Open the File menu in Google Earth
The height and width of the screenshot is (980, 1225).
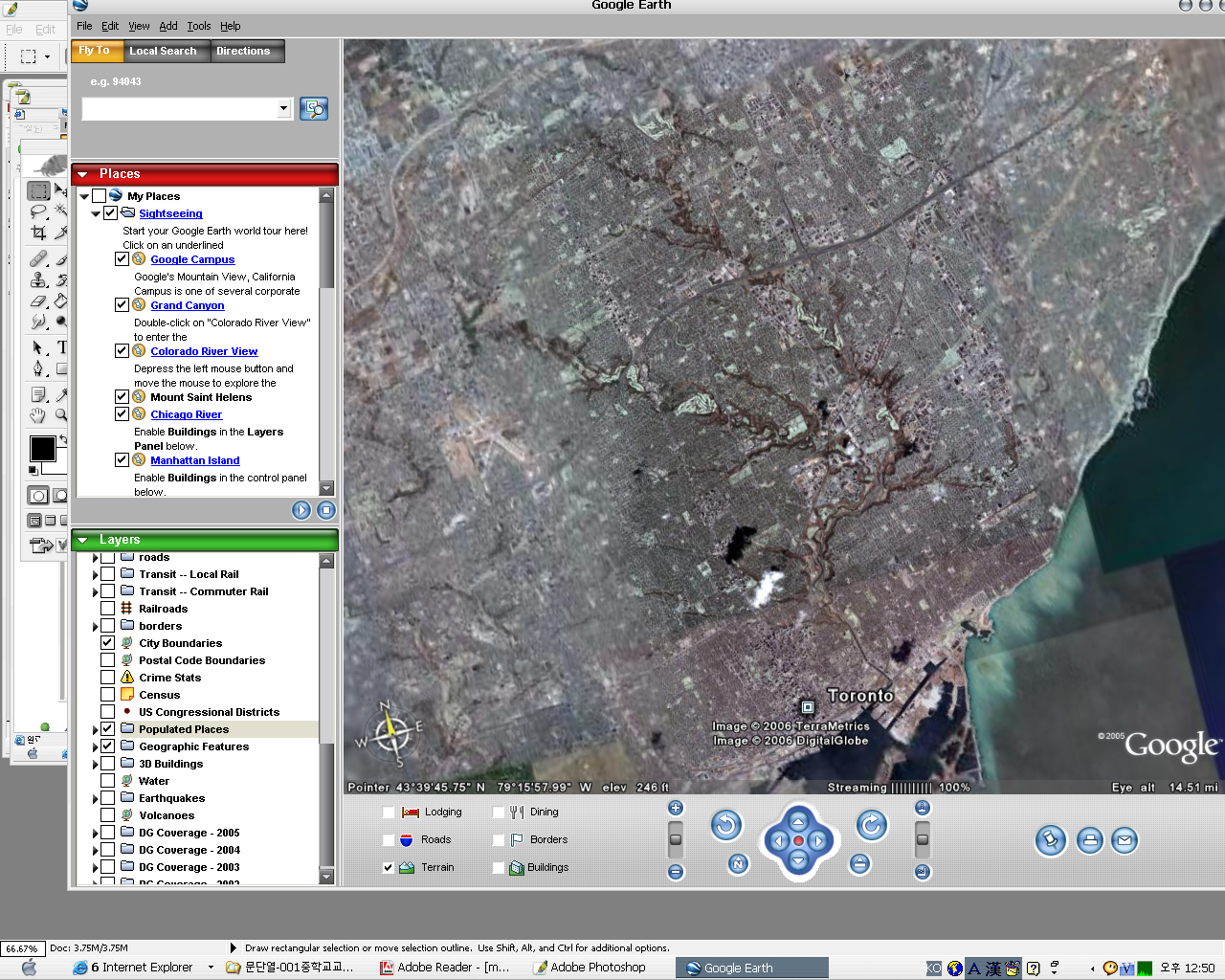point(84,26)
